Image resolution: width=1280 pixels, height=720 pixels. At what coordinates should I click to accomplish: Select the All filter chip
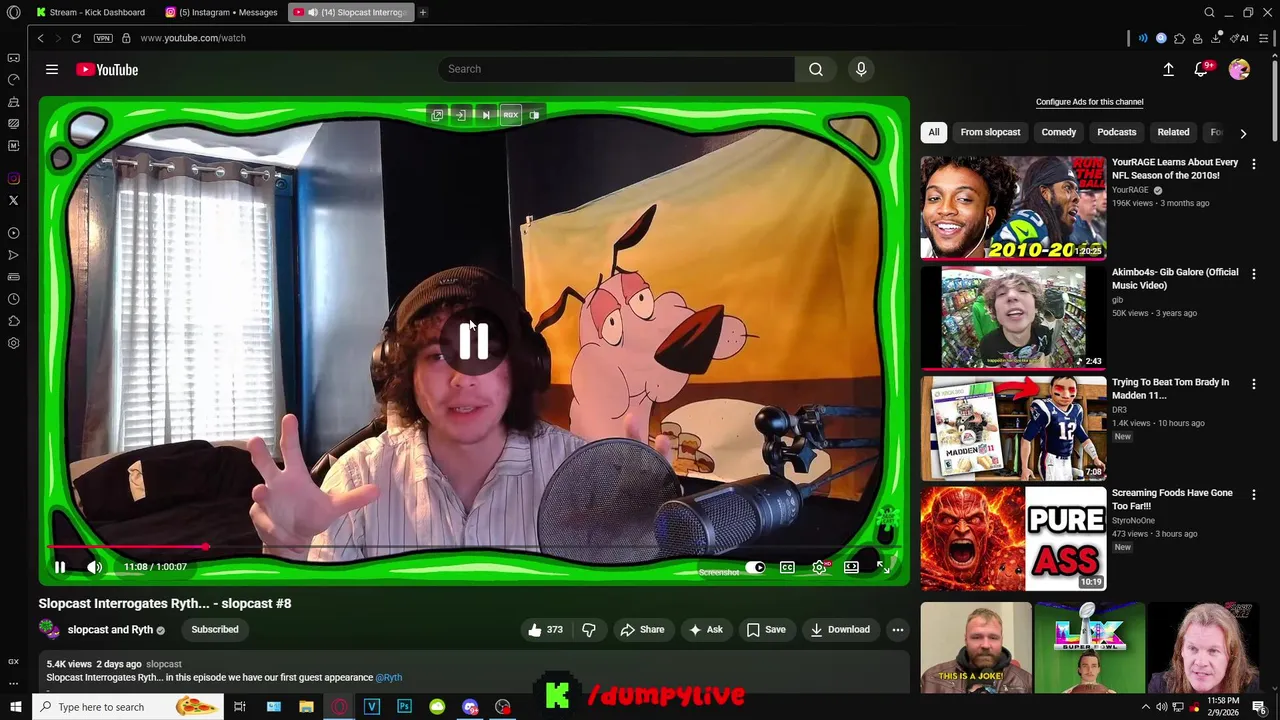933,132
